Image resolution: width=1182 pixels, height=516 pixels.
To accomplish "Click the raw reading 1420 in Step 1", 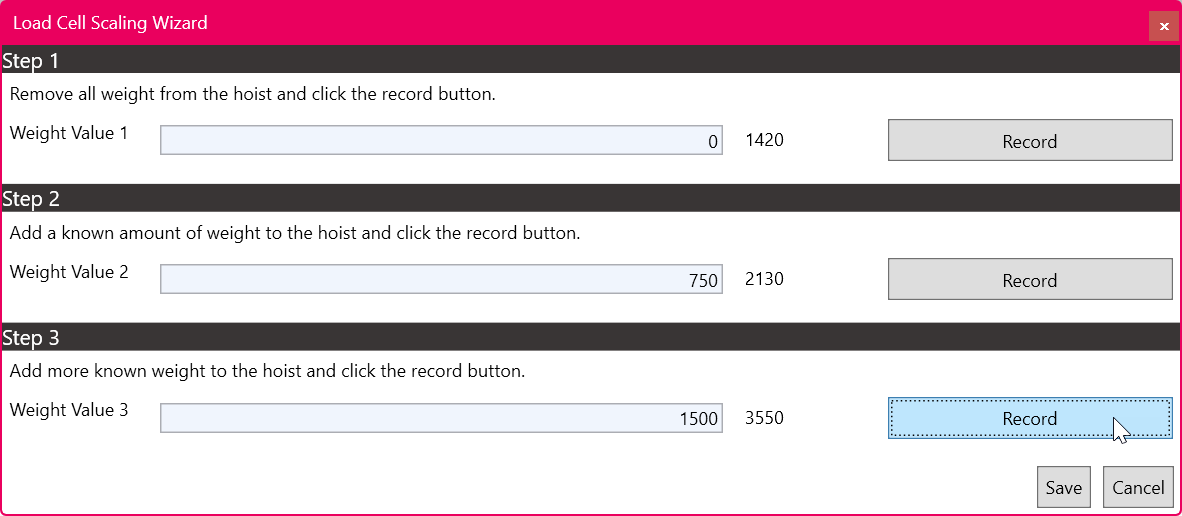I will (x=764, y=141).
